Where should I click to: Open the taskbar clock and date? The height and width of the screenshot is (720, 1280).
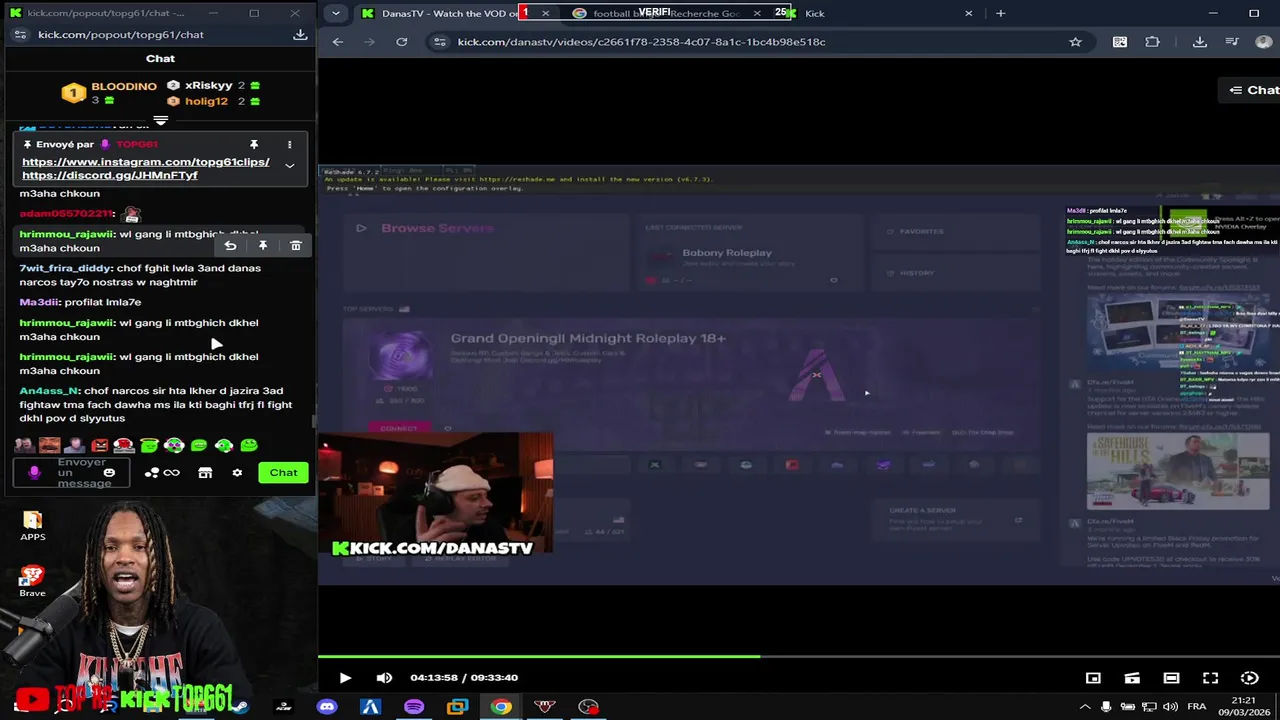(x=1243, y=706)
